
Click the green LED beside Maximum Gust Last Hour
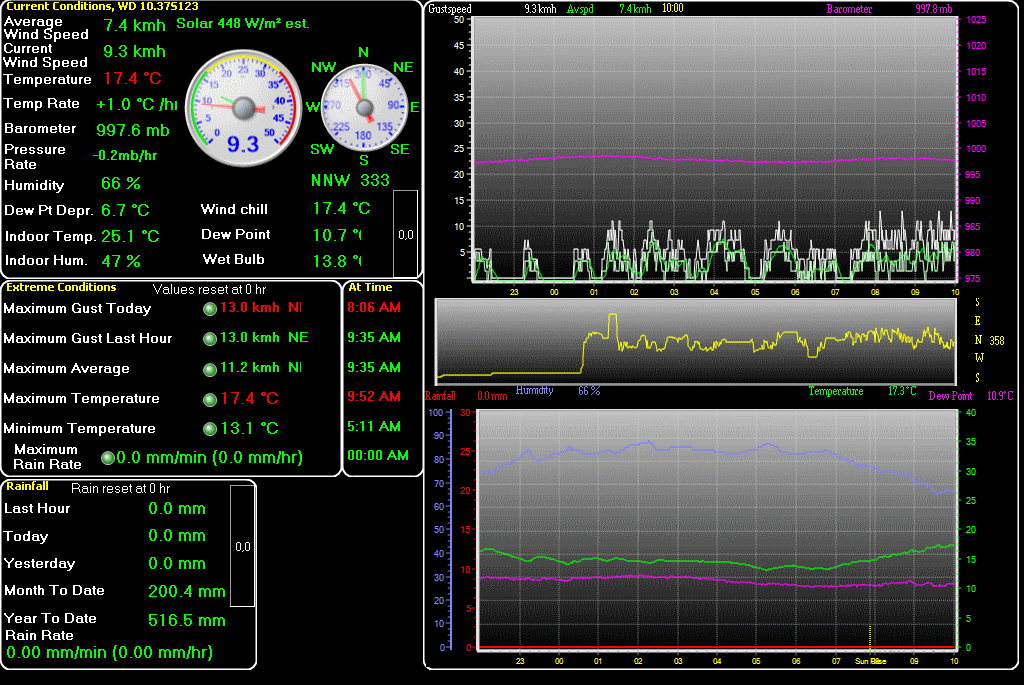(x=210, y=339)
